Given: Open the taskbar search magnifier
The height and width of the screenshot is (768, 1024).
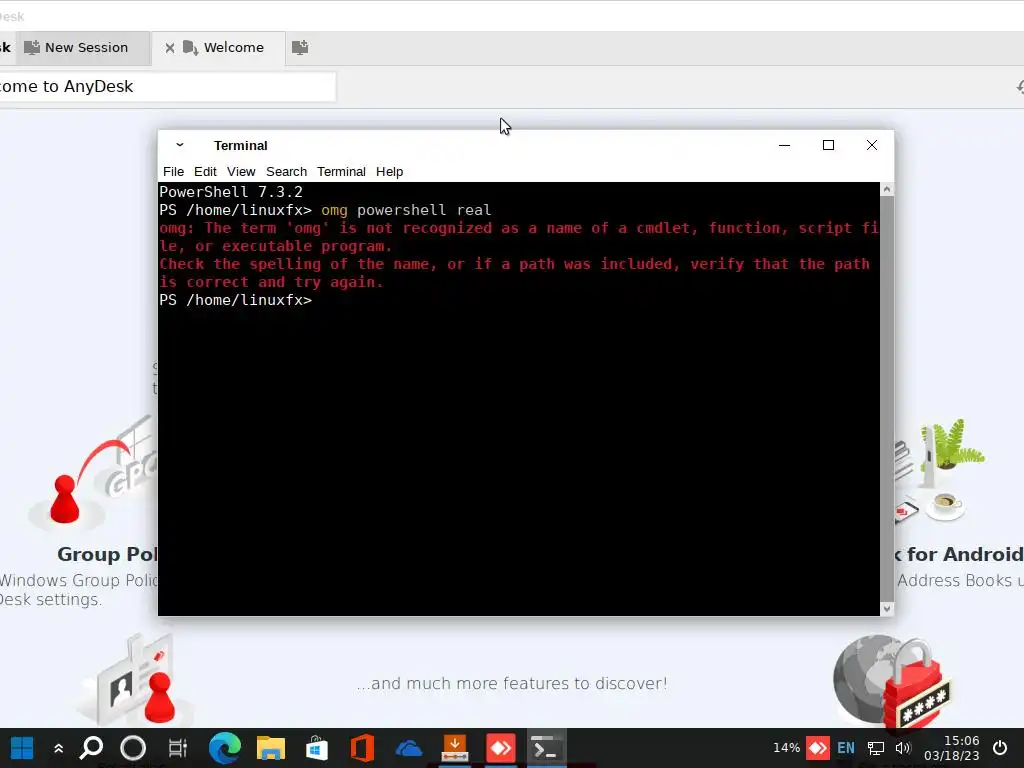Looking at the screenshot, I should click(x=91, y=748).
